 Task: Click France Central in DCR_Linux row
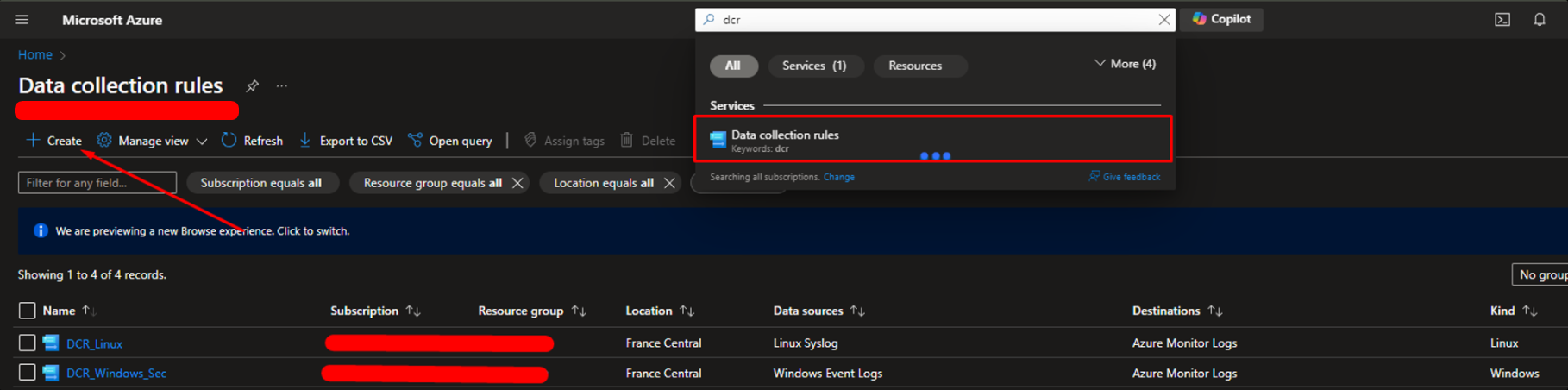tap(663, 343)
